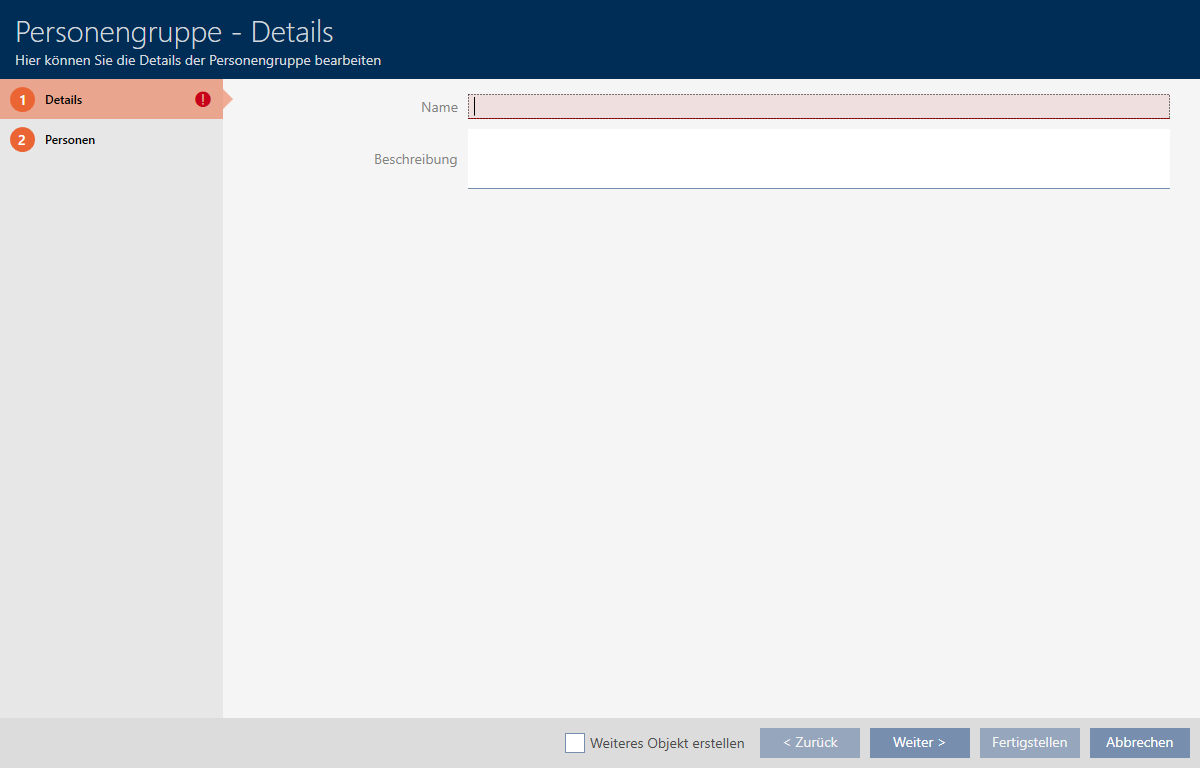Open the Details step in sidebar
Screen dimensions: 1200x768
pyautogui.click(x=64, y=100)
